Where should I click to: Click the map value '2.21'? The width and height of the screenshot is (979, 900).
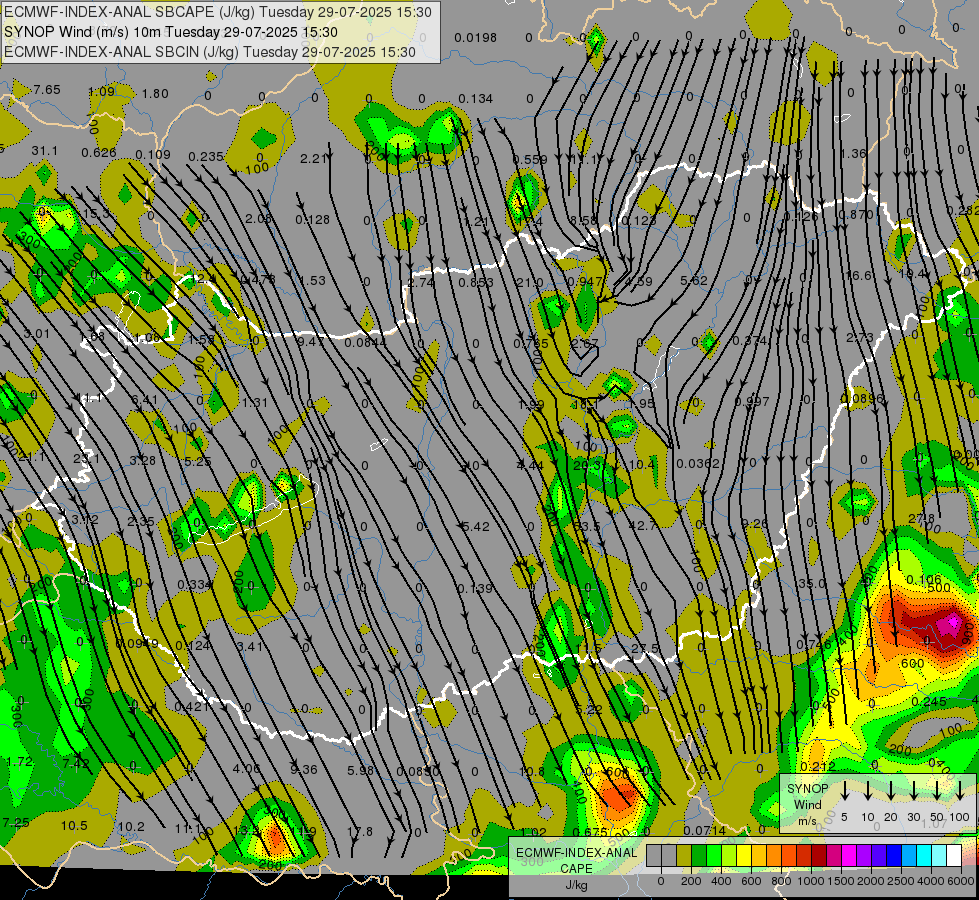pos(313,159)
